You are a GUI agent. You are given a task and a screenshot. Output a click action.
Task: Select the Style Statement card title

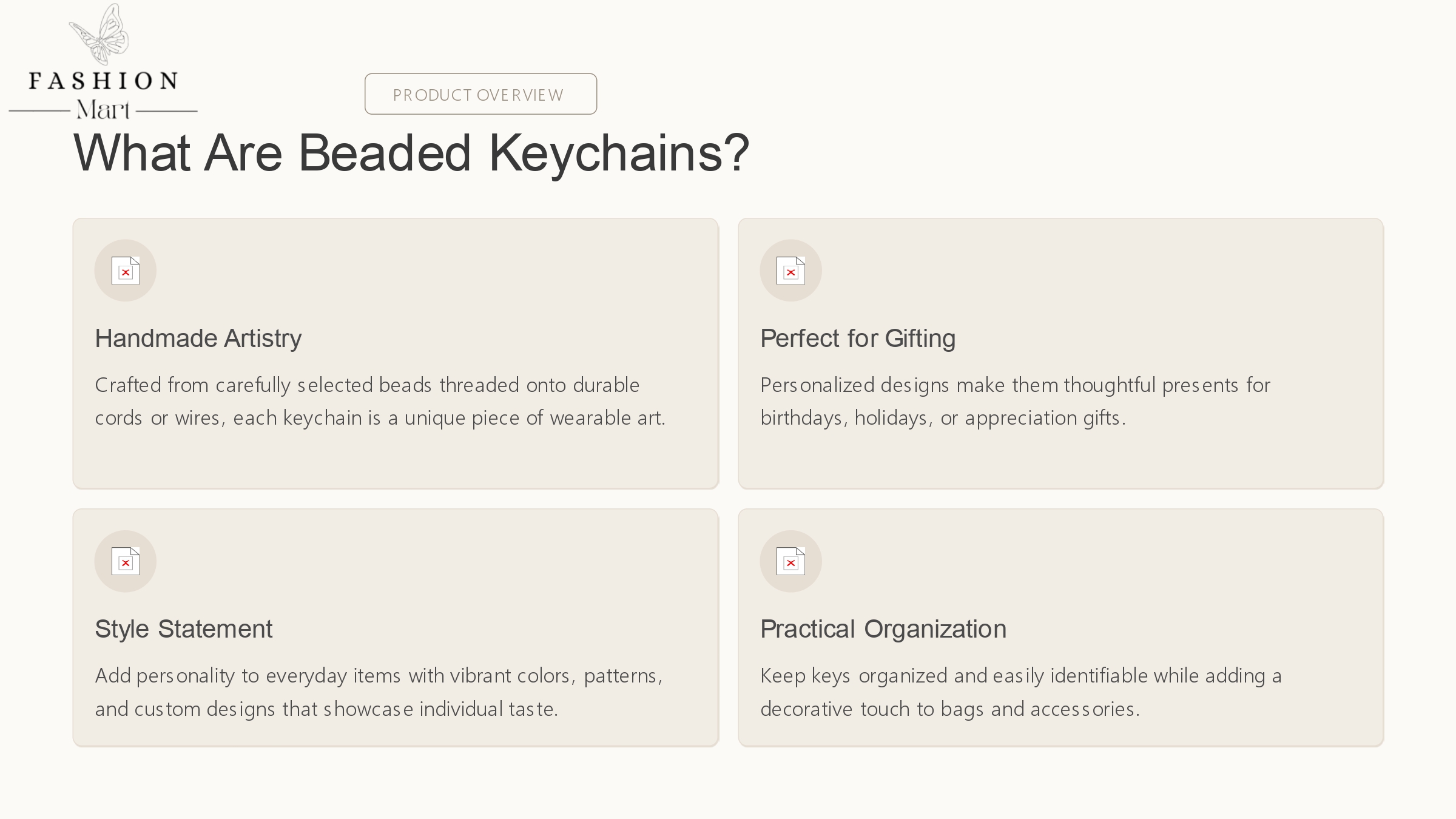pos(183,629)
